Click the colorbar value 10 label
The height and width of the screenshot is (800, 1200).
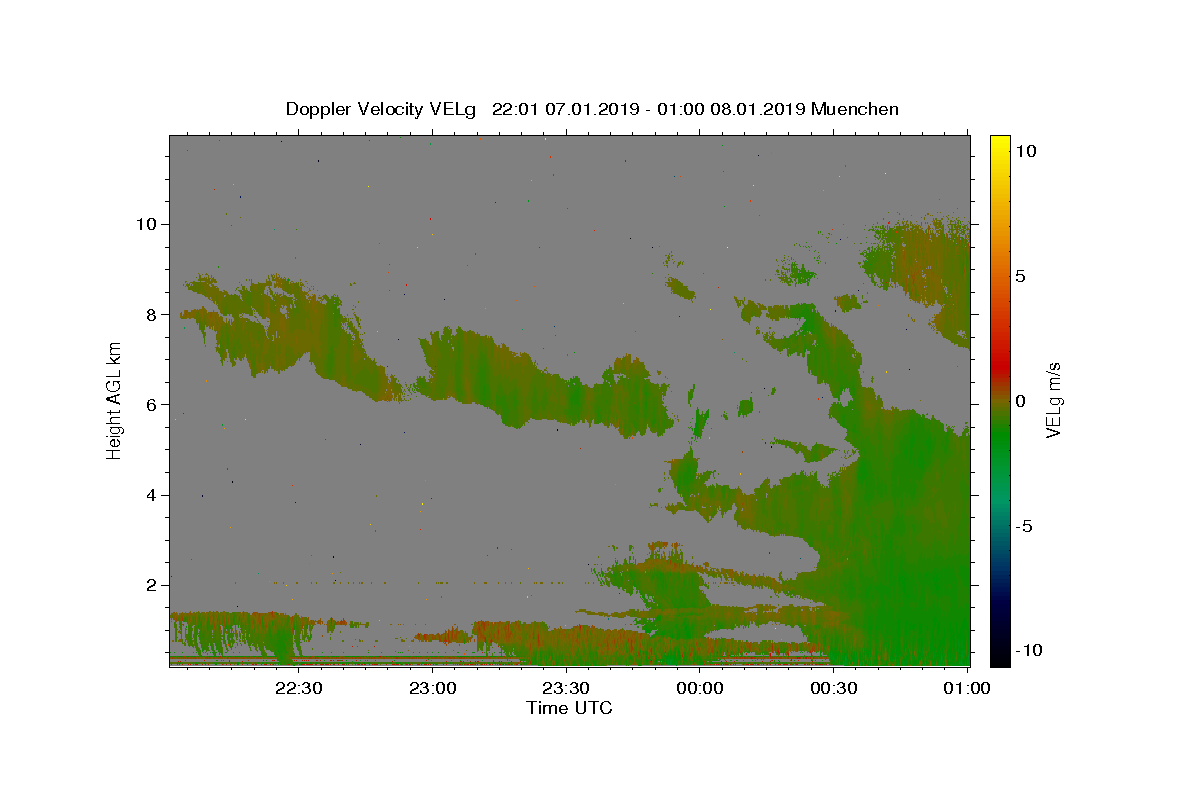(1025, 151)
